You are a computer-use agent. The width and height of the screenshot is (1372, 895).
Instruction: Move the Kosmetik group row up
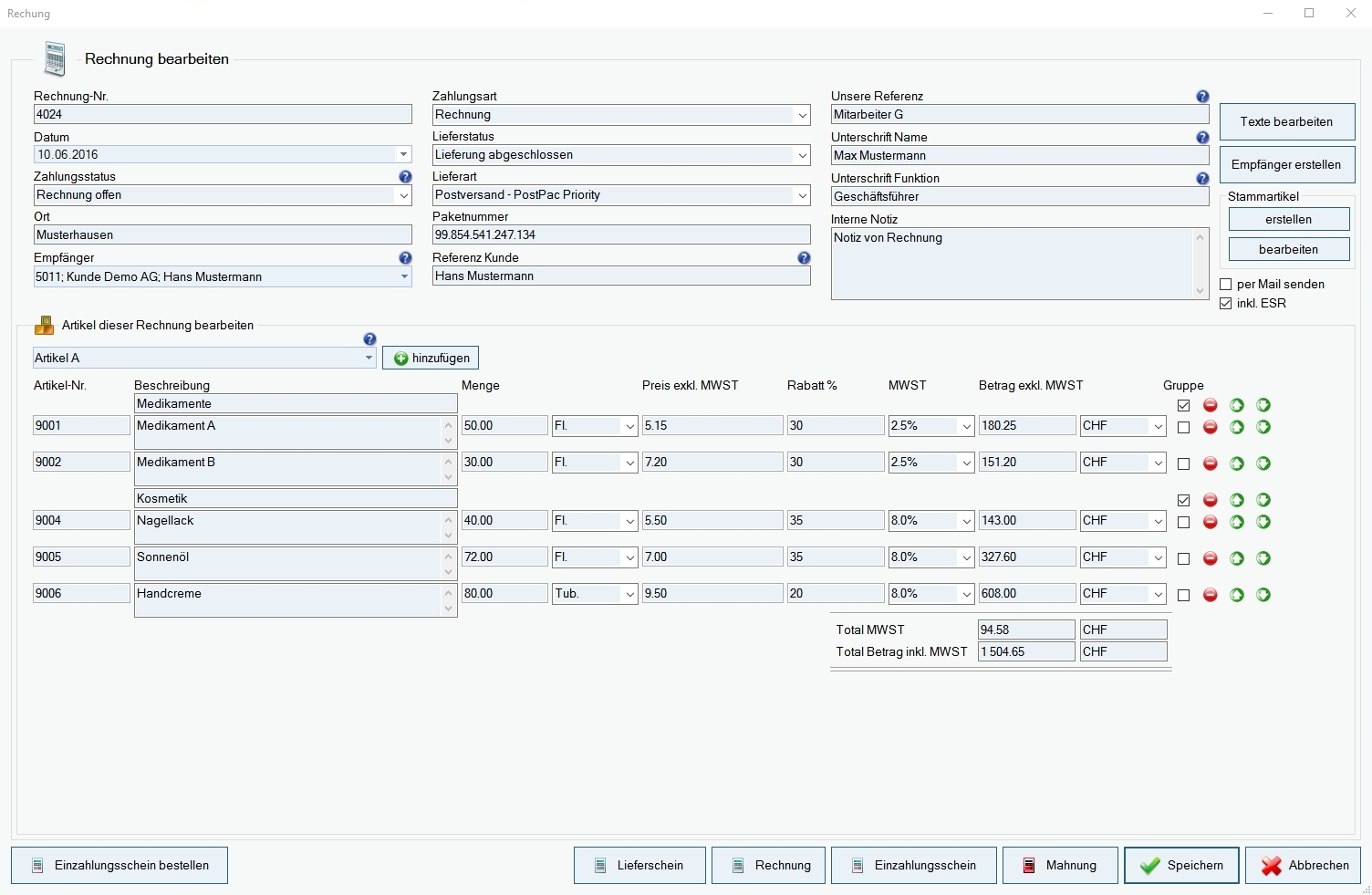click(1237, 500)
